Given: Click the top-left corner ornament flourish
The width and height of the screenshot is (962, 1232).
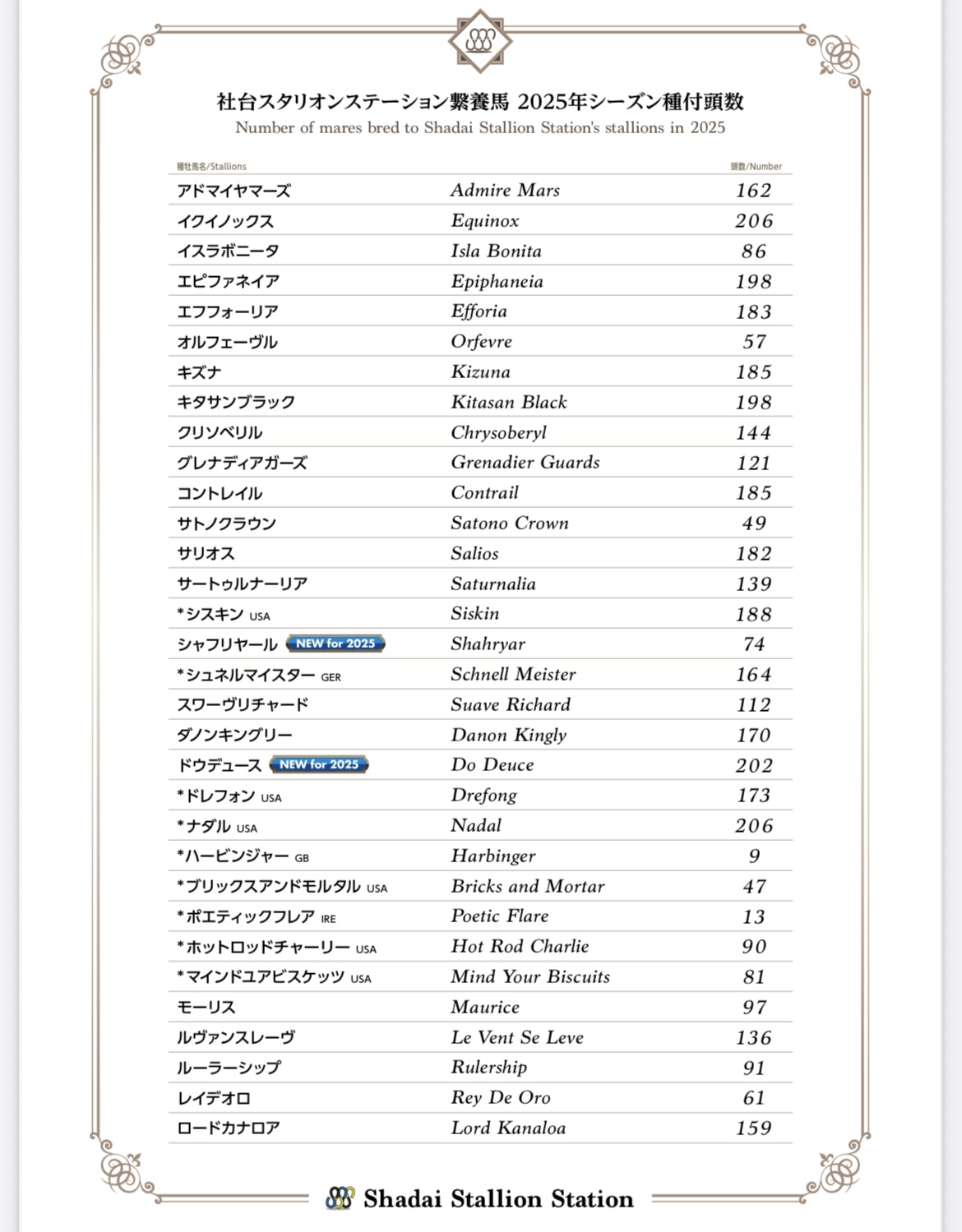Looking at the screenshot, I should 123,58.
